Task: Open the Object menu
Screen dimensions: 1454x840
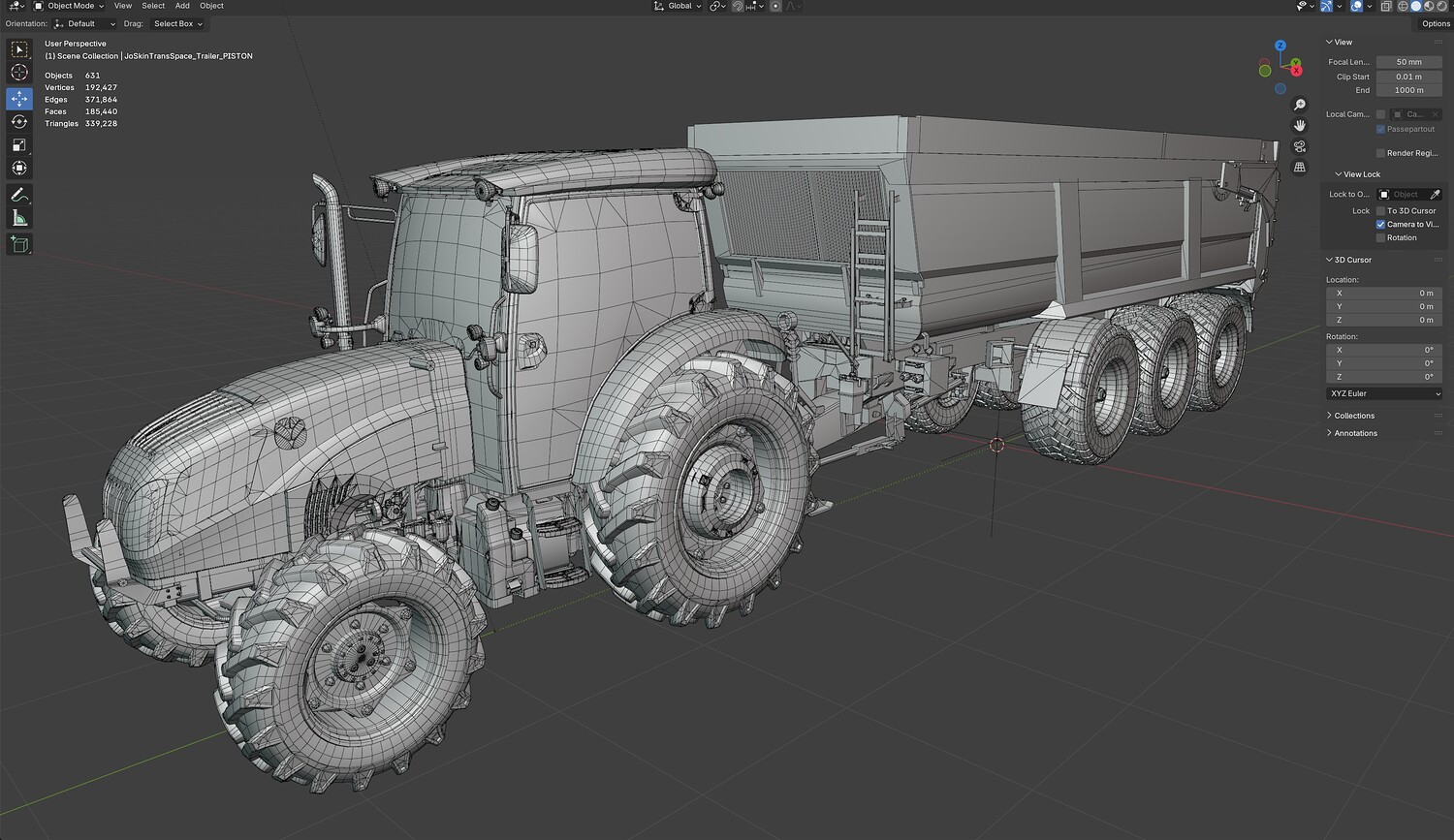Action: (211, 6)
